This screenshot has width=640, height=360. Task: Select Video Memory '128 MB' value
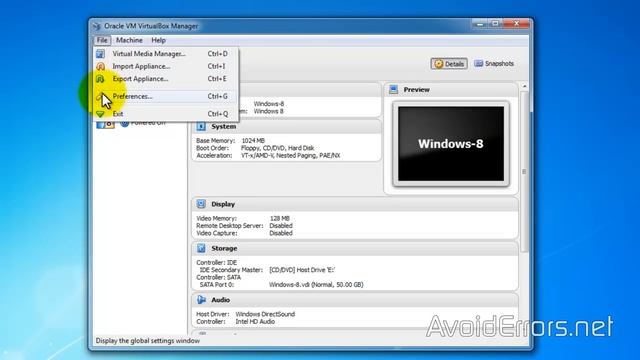pyautogui.click(x=280, y=218)
